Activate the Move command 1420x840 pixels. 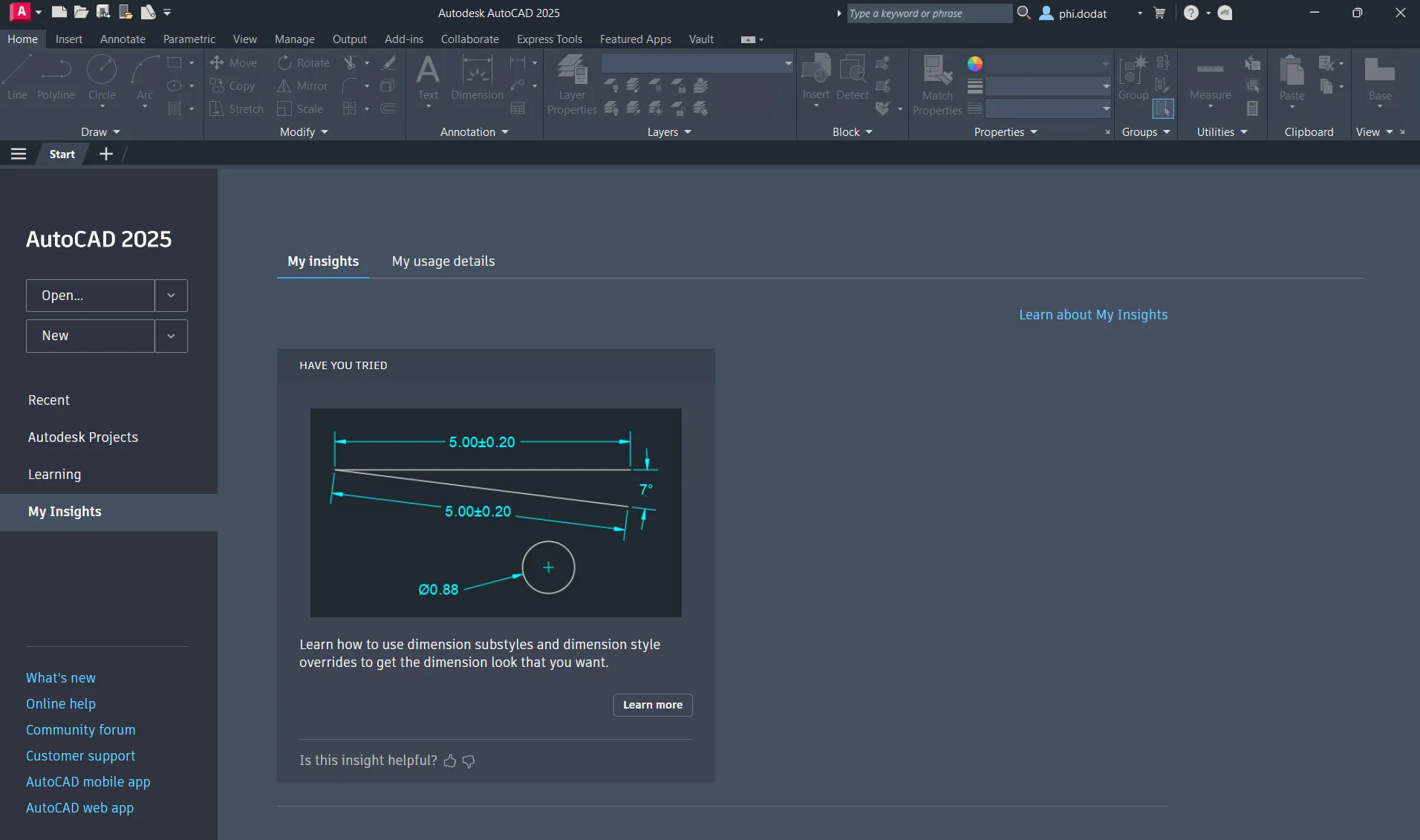tap(235, 62)
